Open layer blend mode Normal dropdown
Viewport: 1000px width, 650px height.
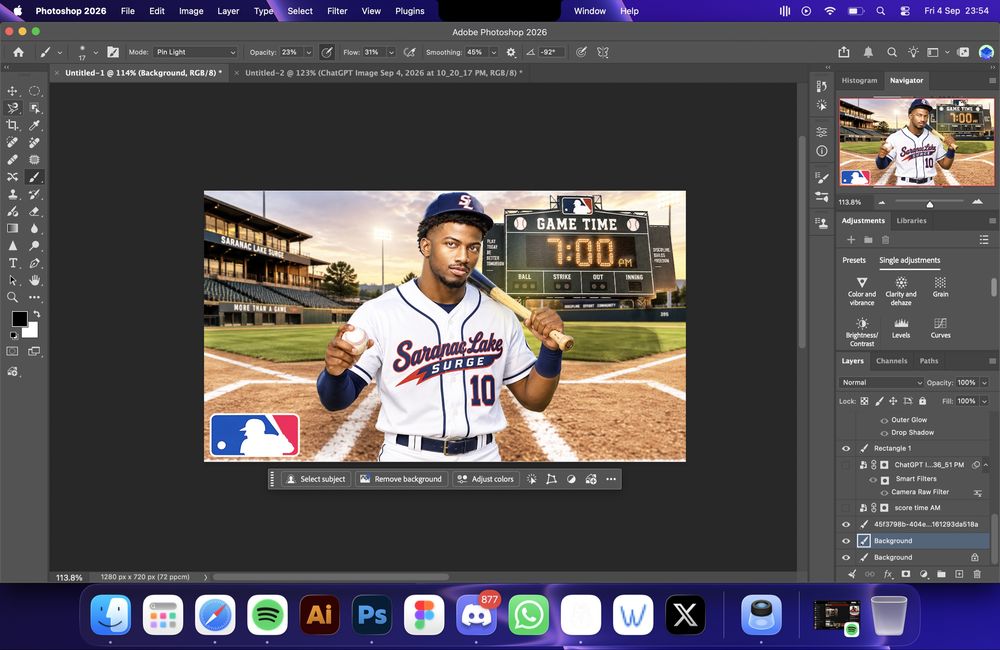pos(881,383)
